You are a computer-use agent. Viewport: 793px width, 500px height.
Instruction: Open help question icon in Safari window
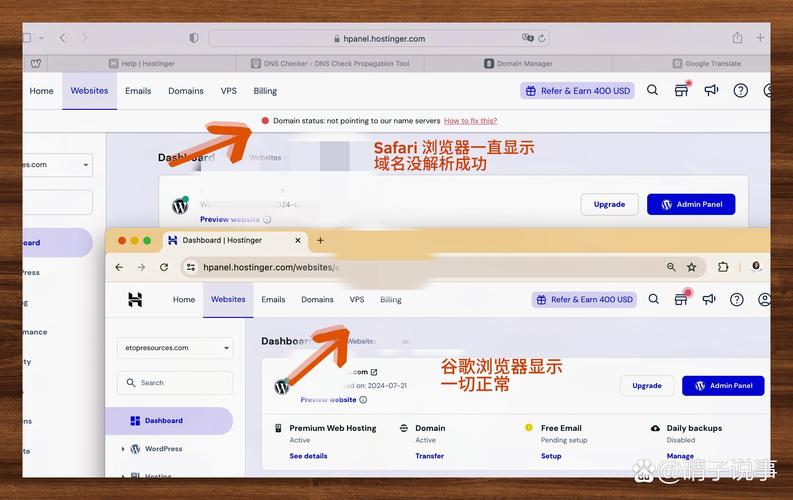click(x=740, y=90)
